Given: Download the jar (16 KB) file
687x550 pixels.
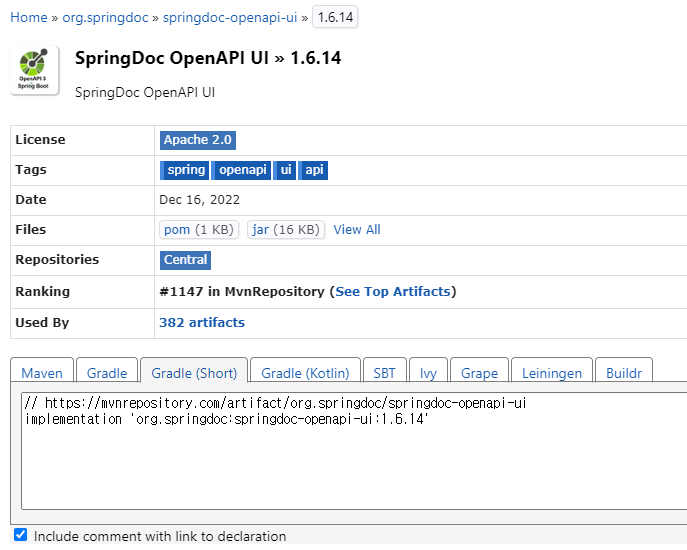Looking at the screenshot, I should 286,230.
